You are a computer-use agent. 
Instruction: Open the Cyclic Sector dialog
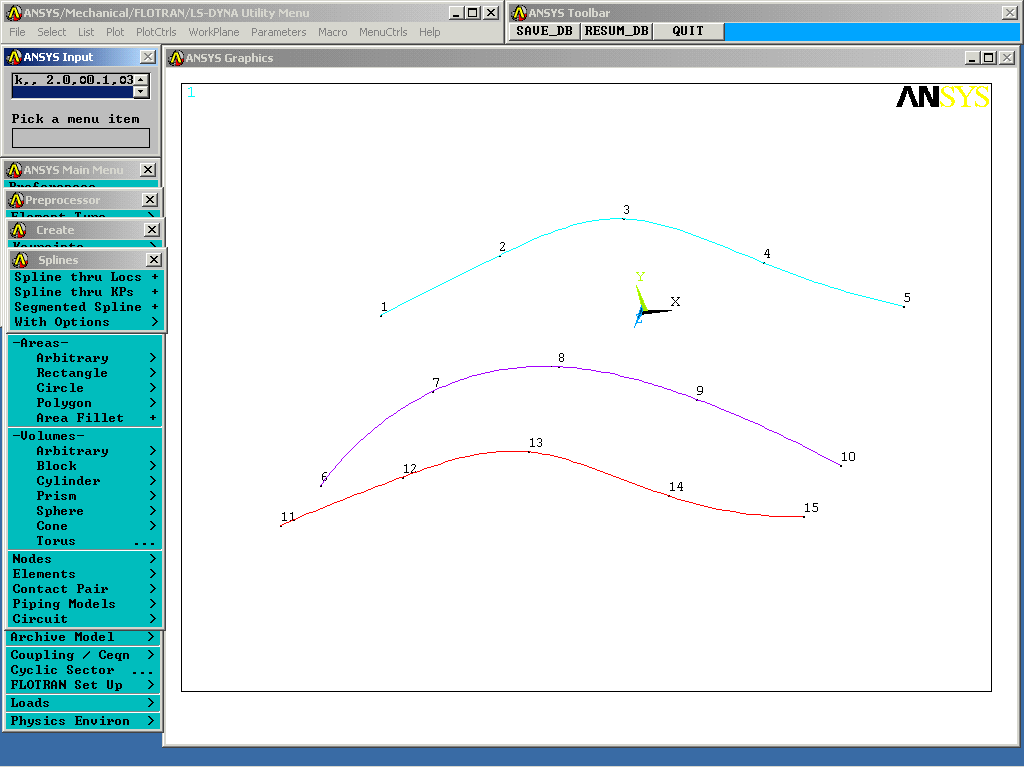[83, 670]
